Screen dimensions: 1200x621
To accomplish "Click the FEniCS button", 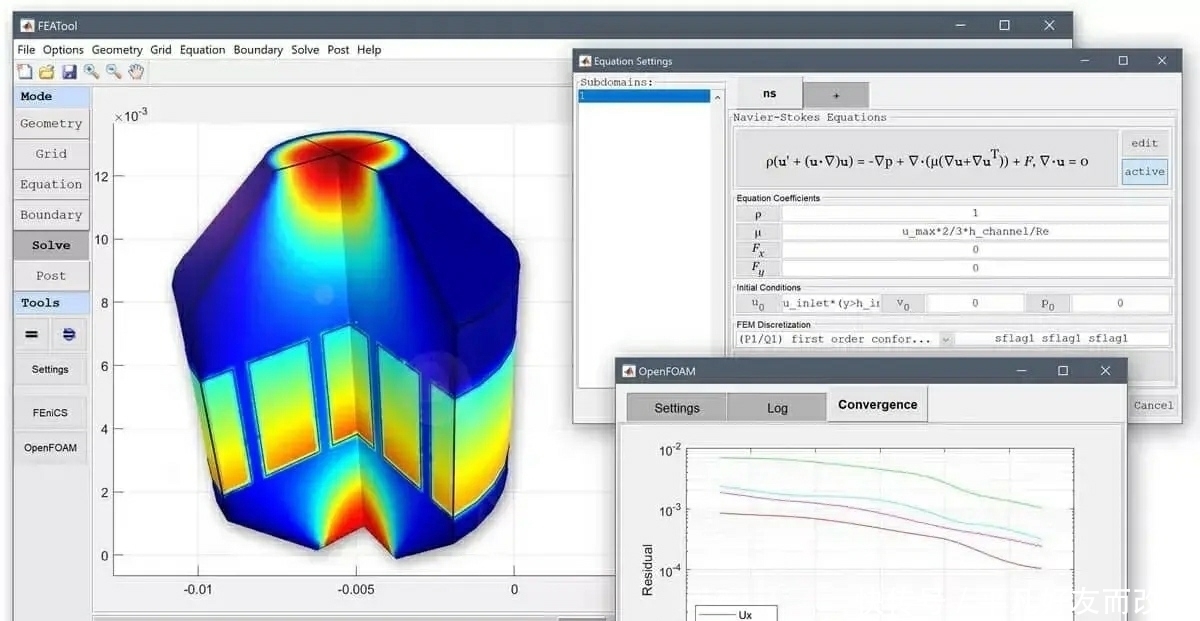I will click(50, 412).
